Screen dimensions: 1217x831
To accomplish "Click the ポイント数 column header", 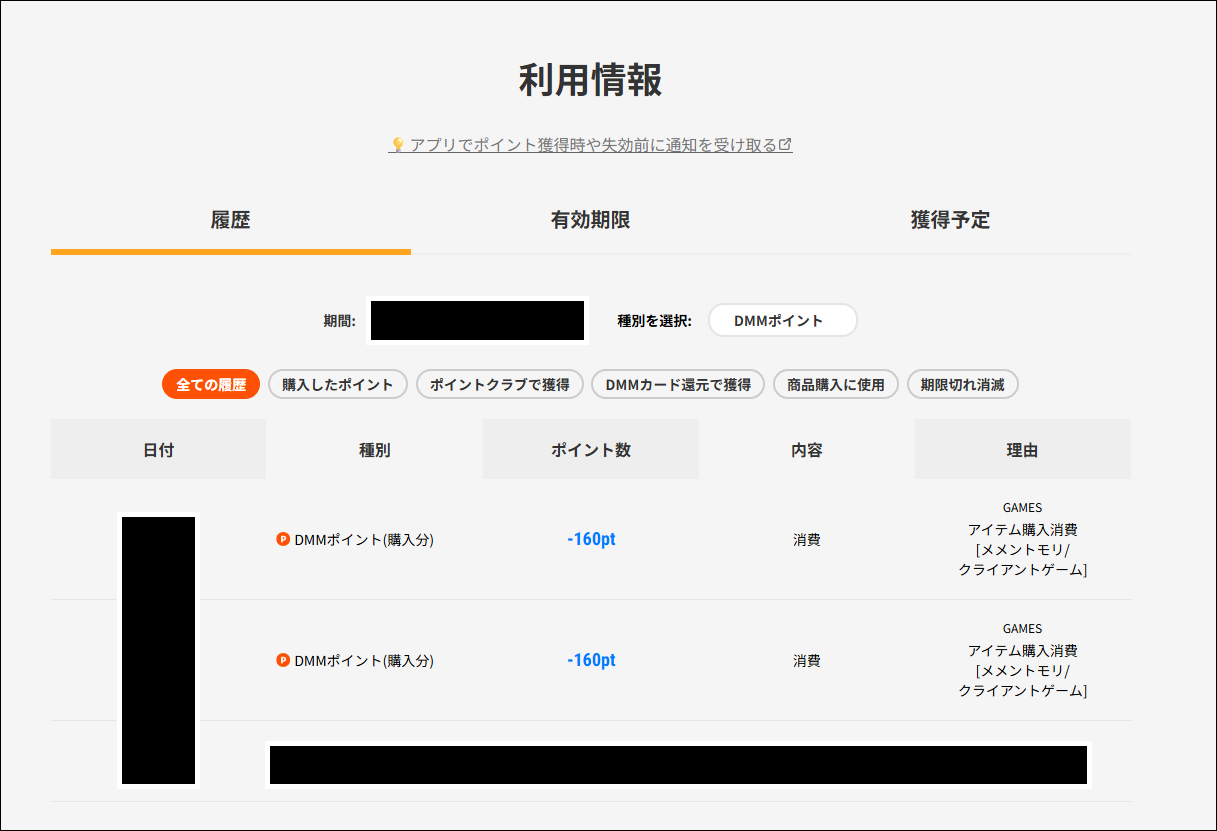I will pyautogui.click(x=590, y=449).
